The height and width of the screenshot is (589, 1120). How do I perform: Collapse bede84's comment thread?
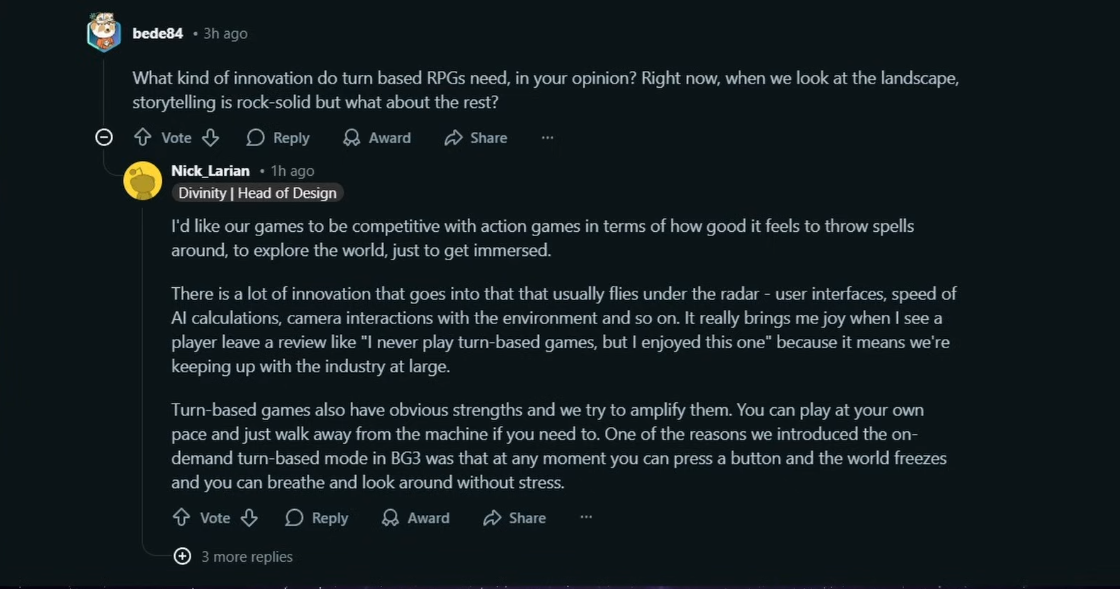click(x=104, y=137)
